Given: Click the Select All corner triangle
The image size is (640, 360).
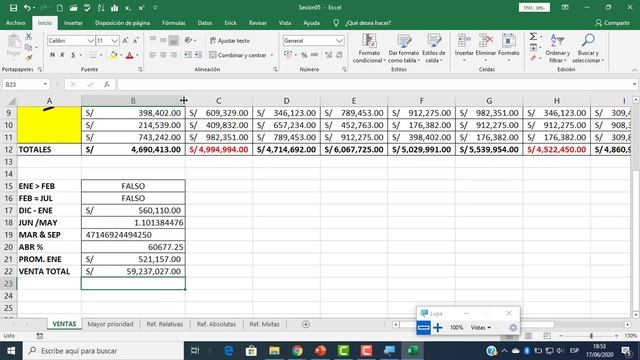Looking at the screenshot, I should tap(11, 101).
